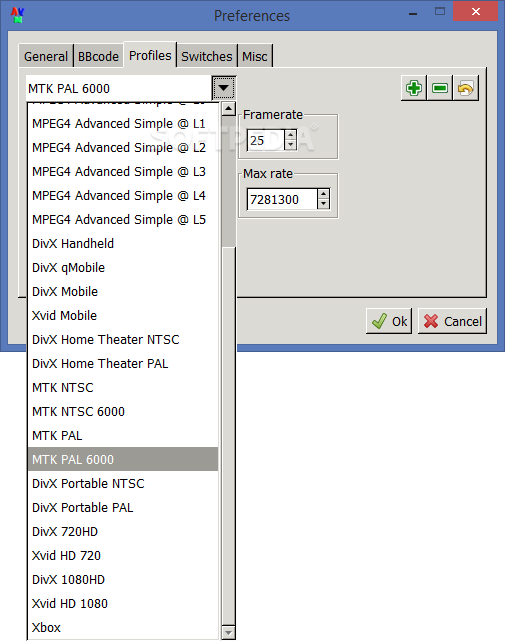Choose DivX Home Theater NTSC
The width and height of the screenshot is (505, 641).
point(123,340)
